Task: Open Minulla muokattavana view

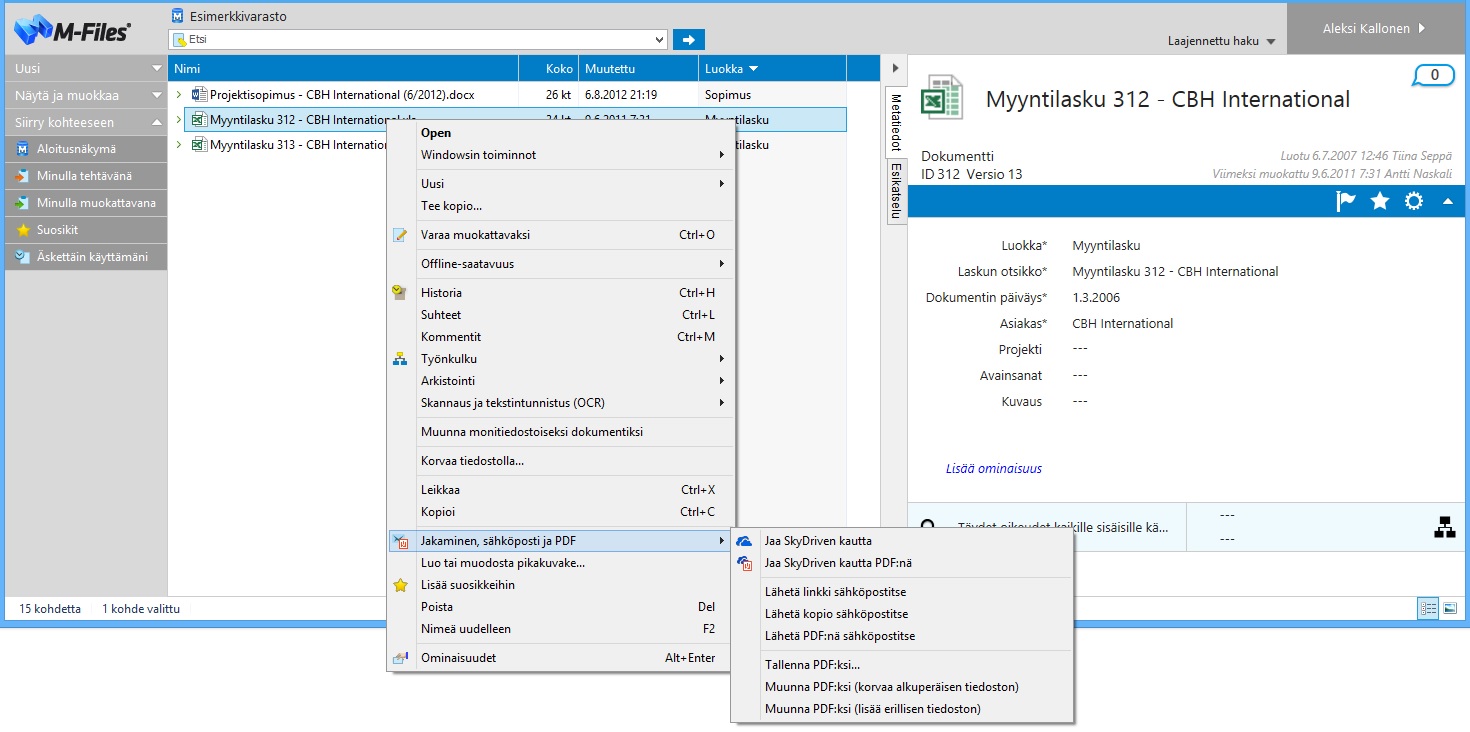Action: (x=84, y=203)
